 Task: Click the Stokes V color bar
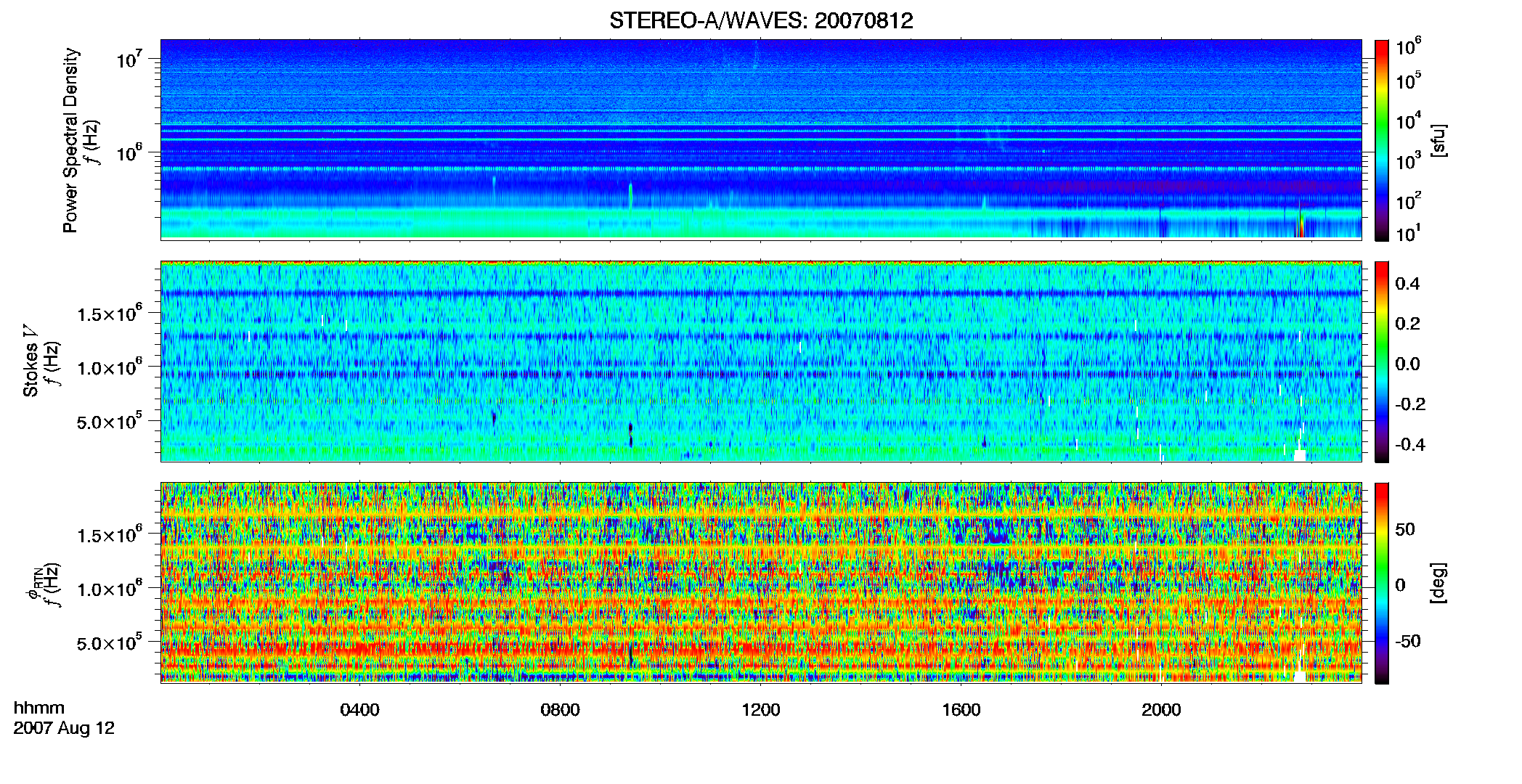1382,362
